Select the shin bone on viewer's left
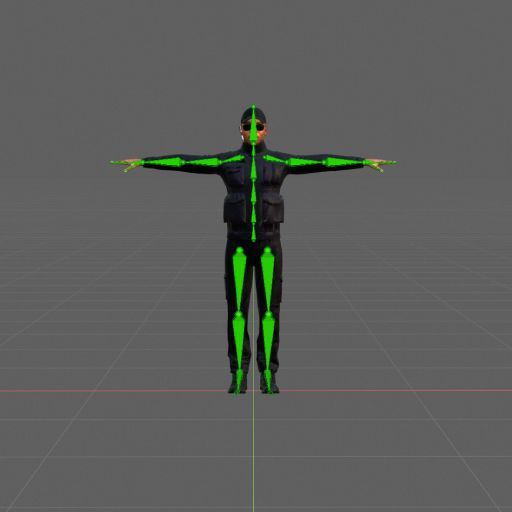The height and width of the screenshot is (512, 512). tap(239, 343)
